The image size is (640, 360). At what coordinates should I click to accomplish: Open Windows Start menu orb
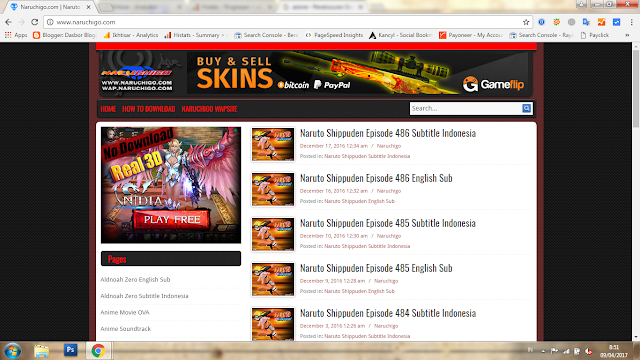coord(12,351)
